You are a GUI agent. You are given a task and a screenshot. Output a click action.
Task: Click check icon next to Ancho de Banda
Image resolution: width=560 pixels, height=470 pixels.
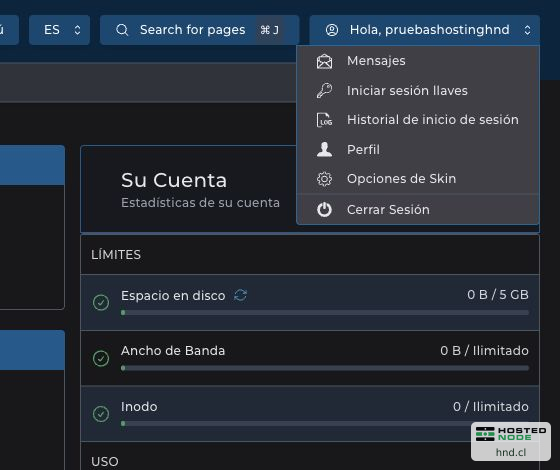(x=101, y=358)
